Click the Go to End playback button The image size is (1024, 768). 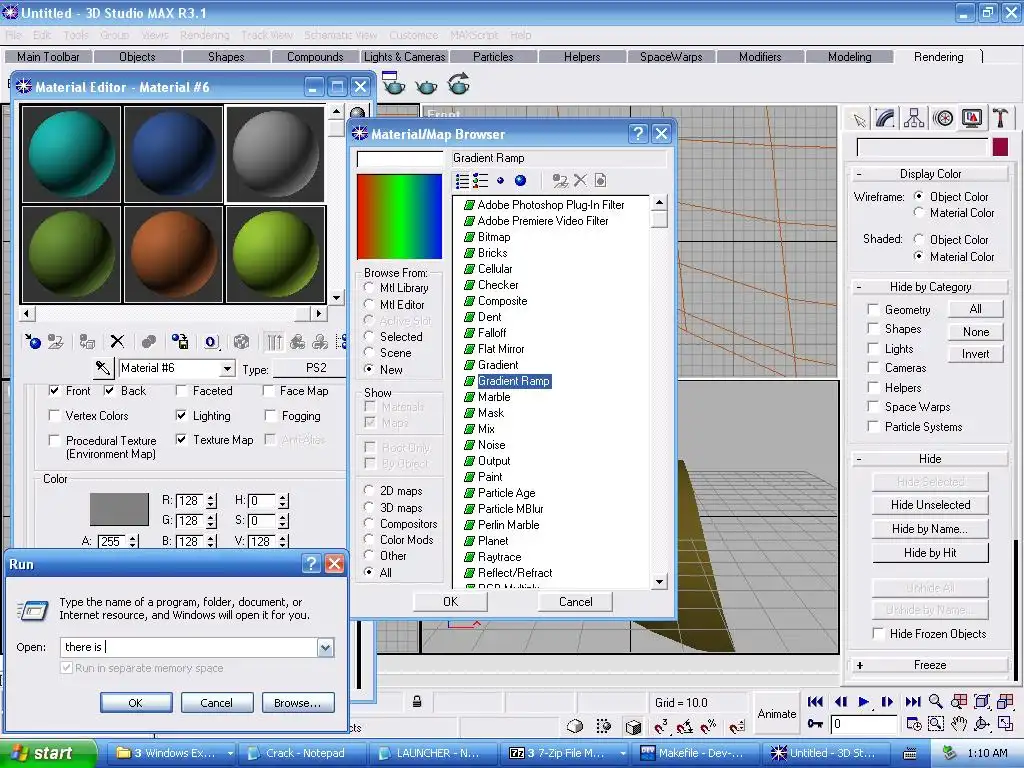912,701
